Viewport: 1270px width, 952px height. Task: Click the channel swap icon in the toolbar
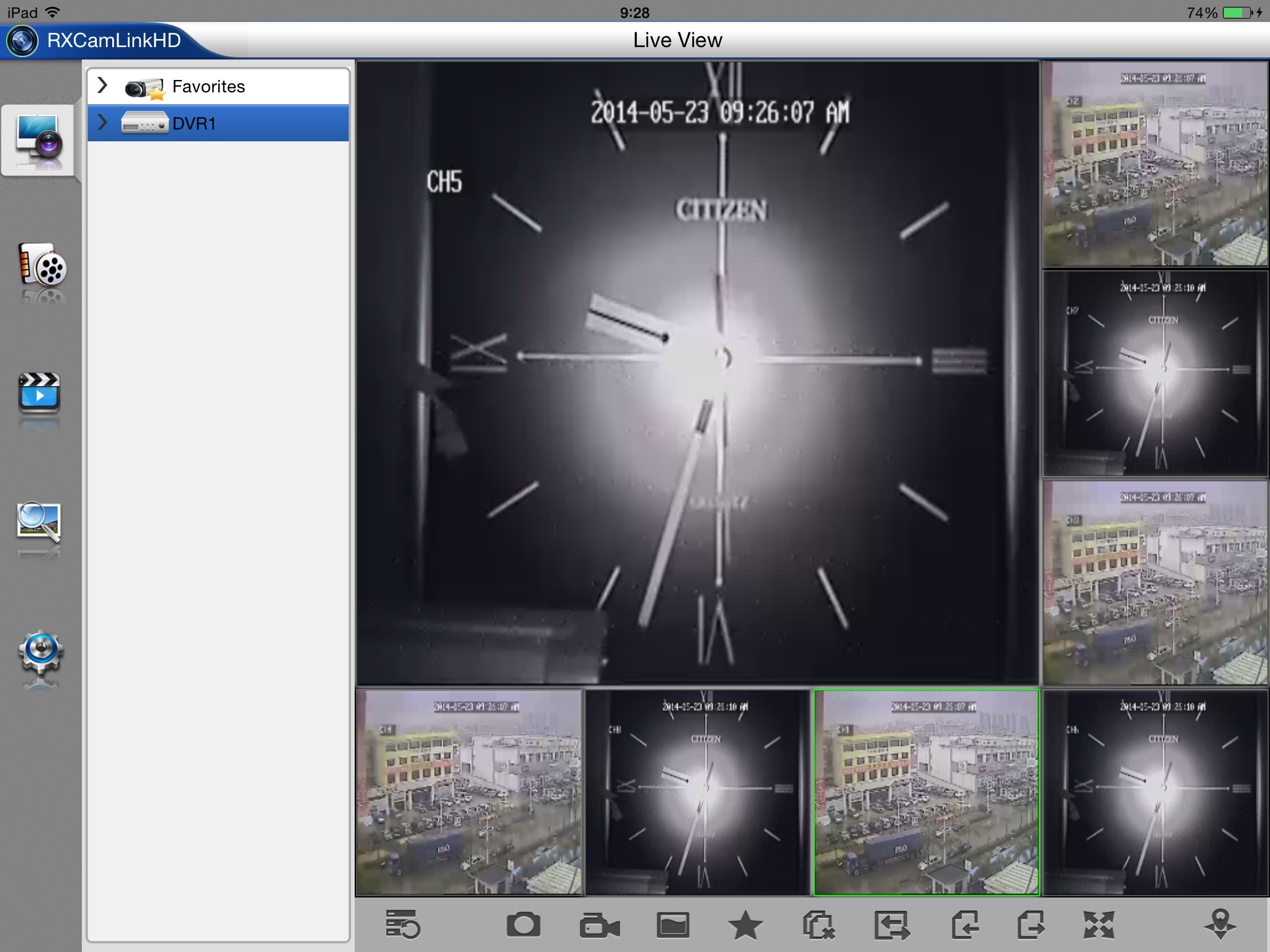pos(891,925)
